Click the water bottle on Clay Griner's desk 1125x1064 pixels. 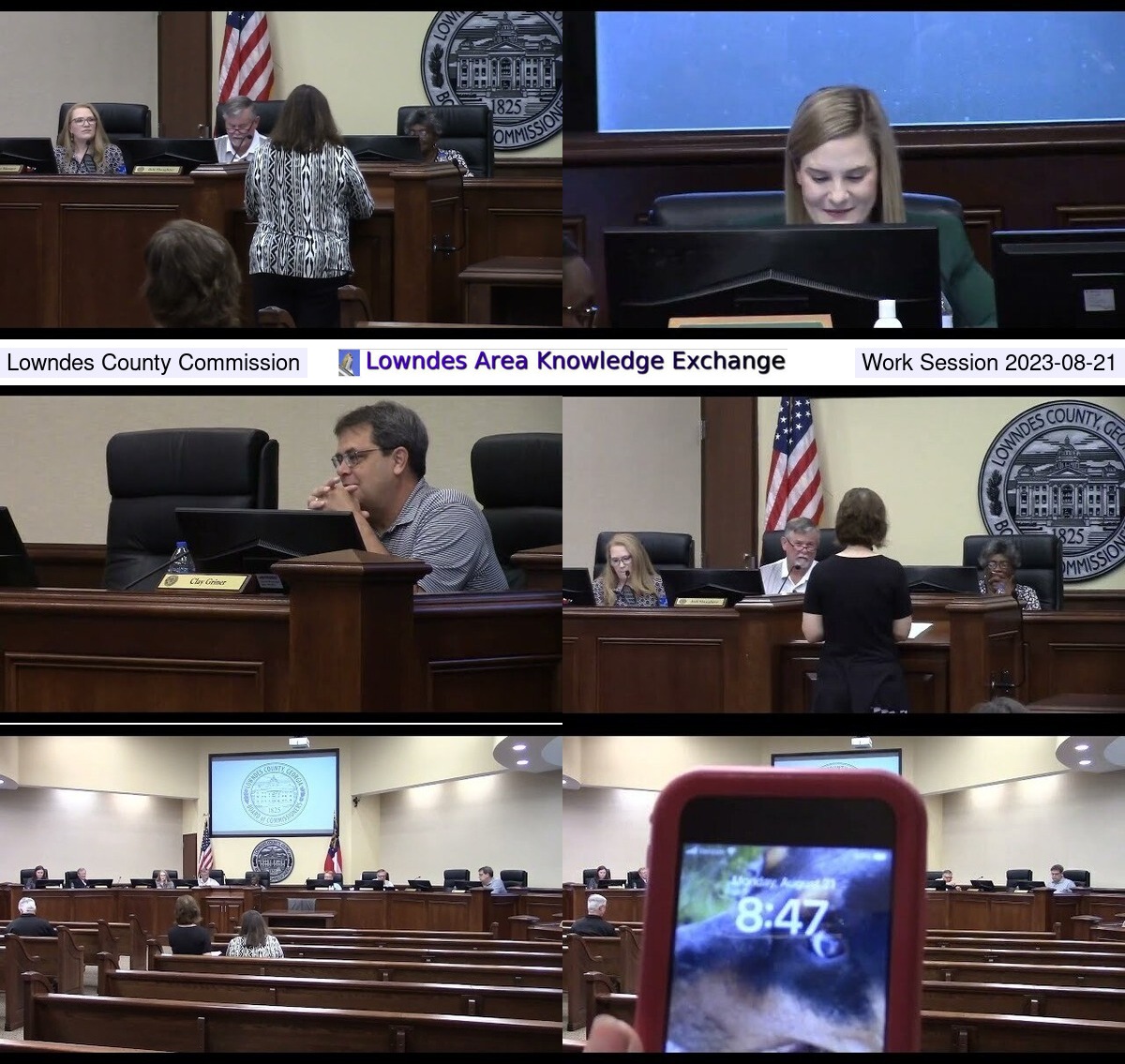point(181,558)
